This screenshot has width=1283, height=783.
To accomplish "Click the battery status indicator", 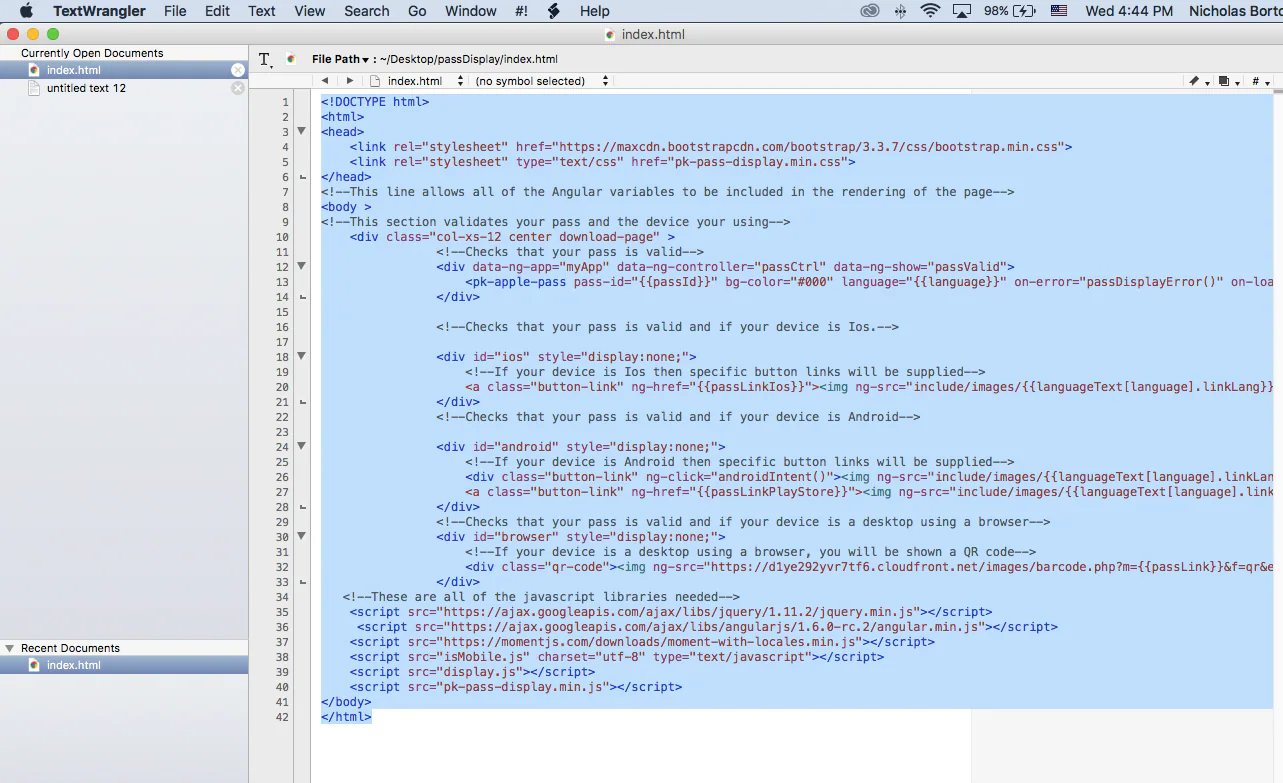I will [x=1009, y=11].
